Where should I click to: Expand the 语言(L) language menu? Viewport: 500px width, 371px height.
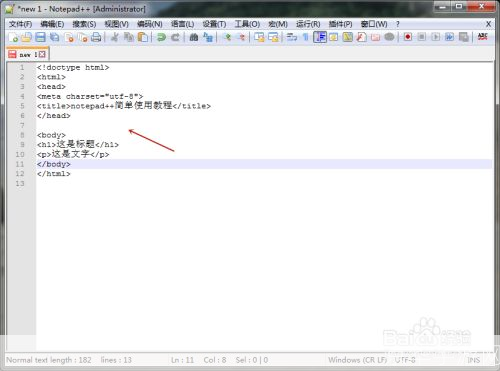182,24
